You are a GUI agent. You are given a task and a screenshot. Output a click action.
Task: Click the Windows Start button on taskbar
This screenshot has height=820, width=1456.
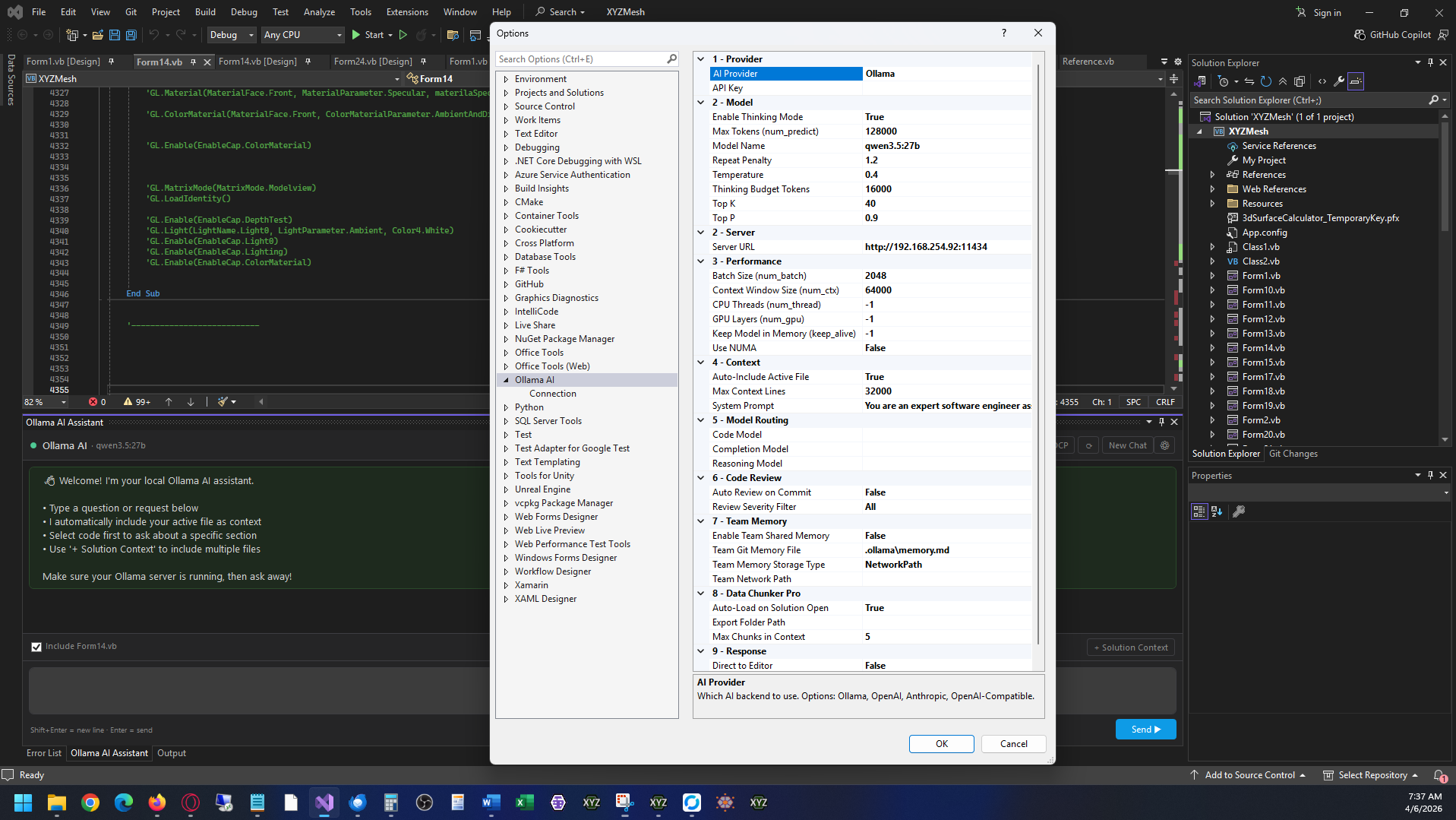23,803
